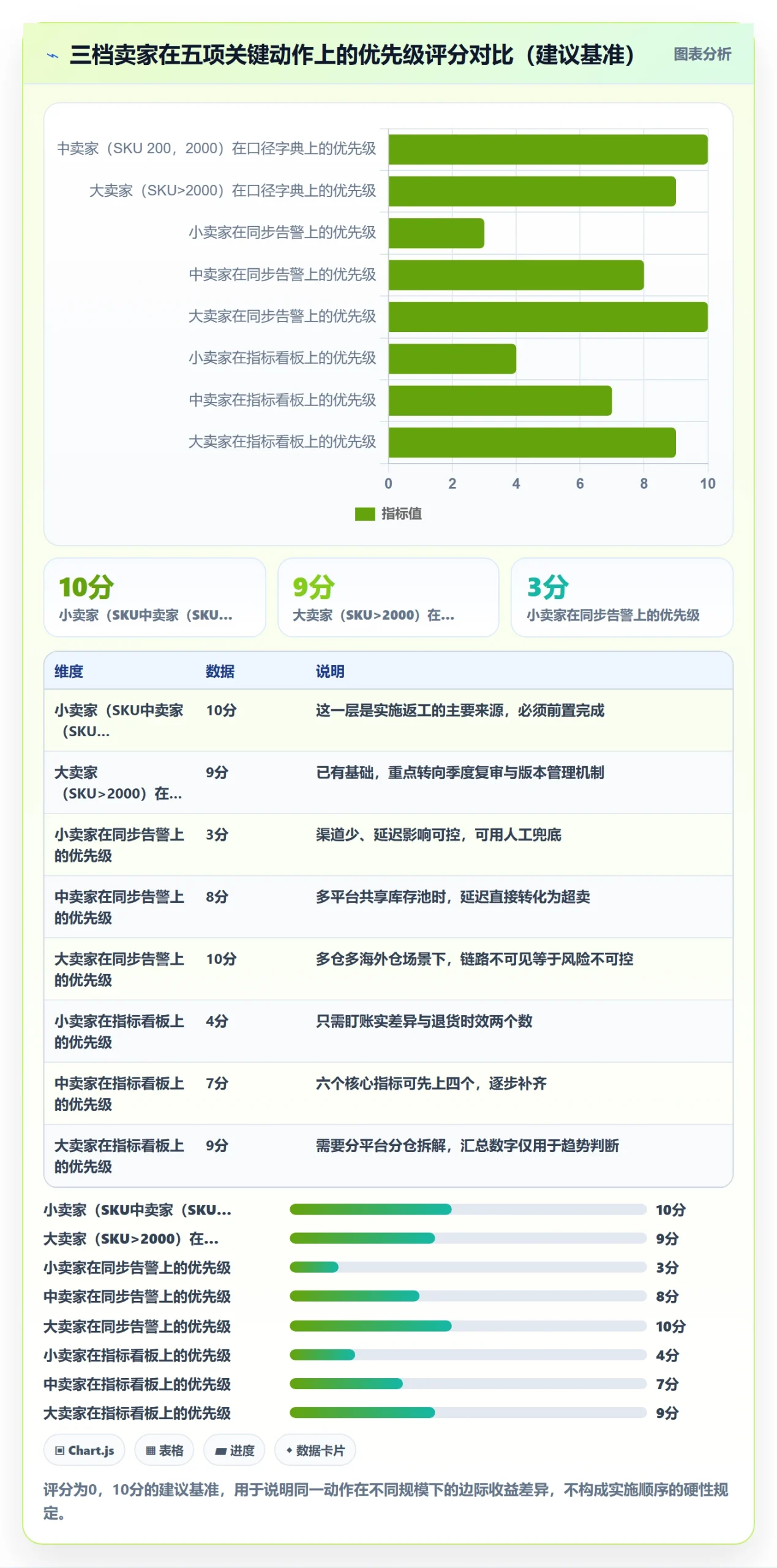Toggle the green 指标值 legend swatch
Screen dimensions: 777x1568
point(365,514)
